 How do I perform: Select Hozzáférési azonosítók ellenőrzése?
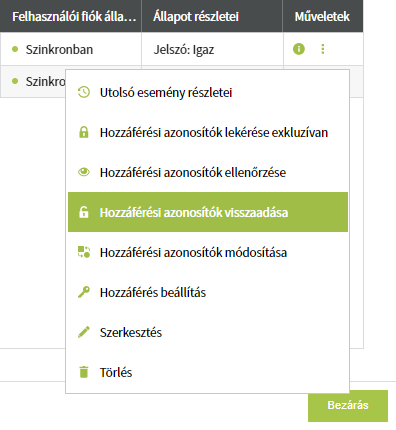208,172
